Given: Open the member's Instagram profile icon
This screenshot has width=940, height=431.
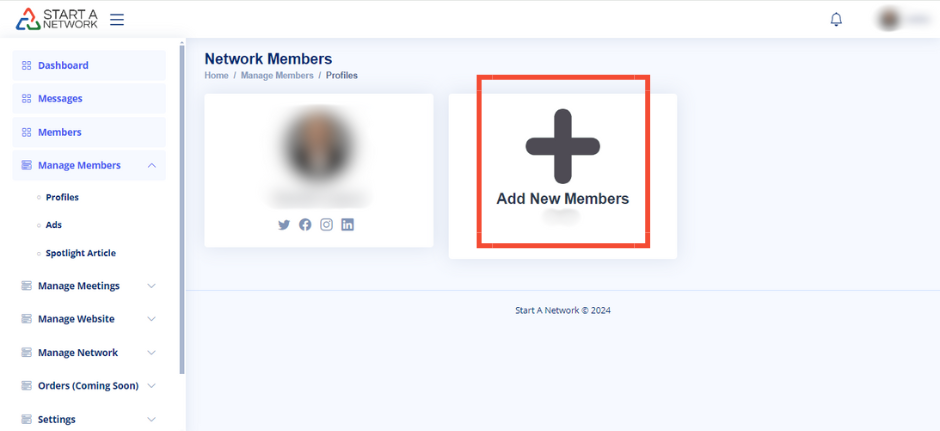Looking at the screenshot, I should coord(326,225).
